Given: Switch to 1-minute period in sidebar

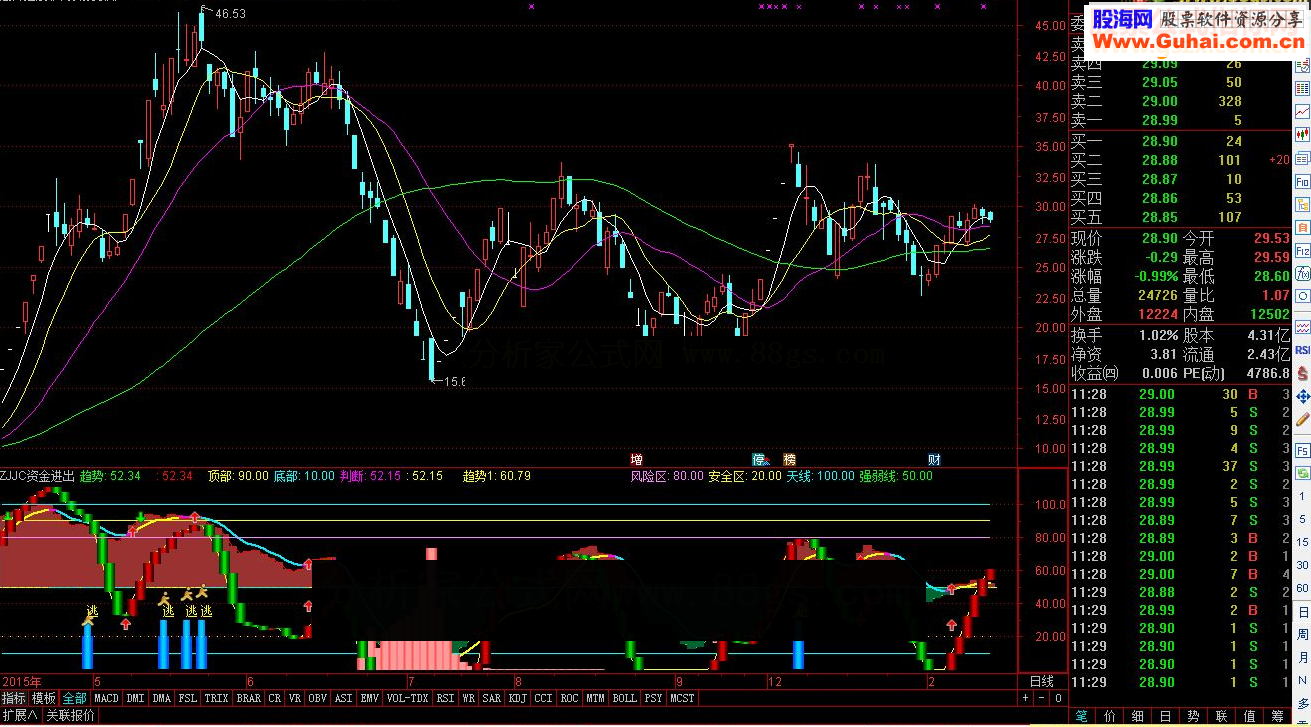Looking at the screenshot, I should (1302, 496).
